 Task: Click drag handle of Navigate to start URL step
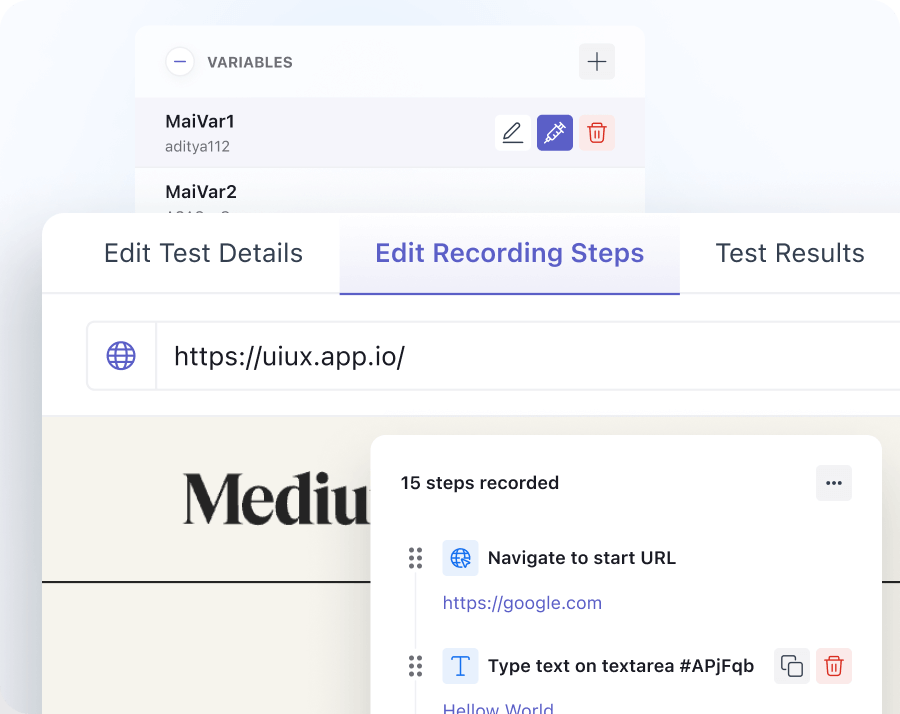(415, 558)
